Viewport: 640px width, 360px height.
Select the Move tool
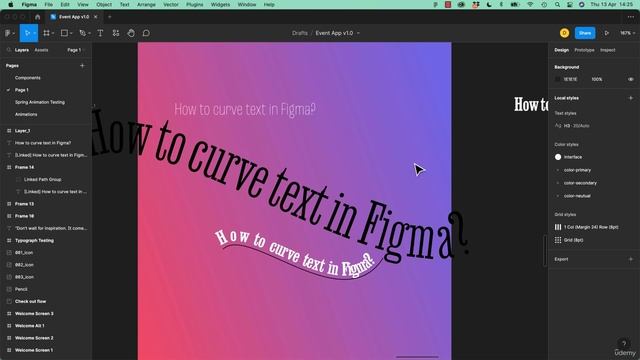(x=27, y=33)
